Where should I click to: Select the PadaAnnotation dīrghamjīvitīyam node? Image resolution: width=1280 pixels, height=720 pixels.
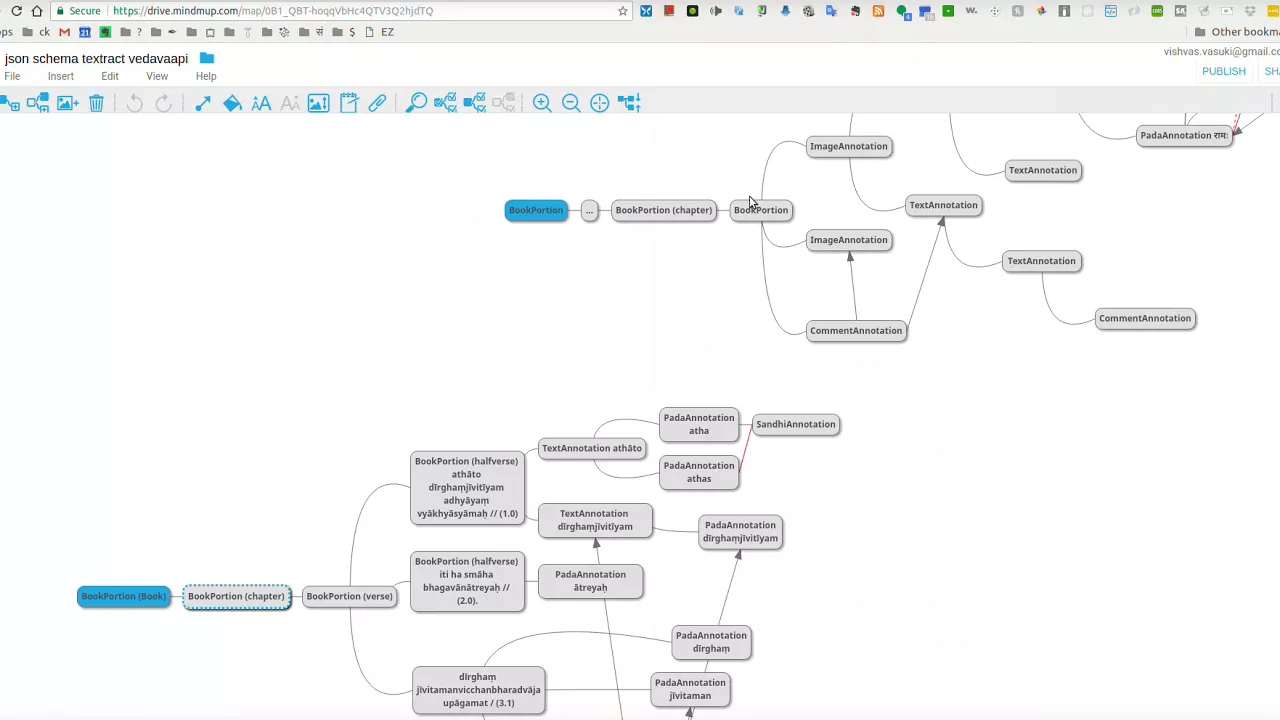click(740, 531)
